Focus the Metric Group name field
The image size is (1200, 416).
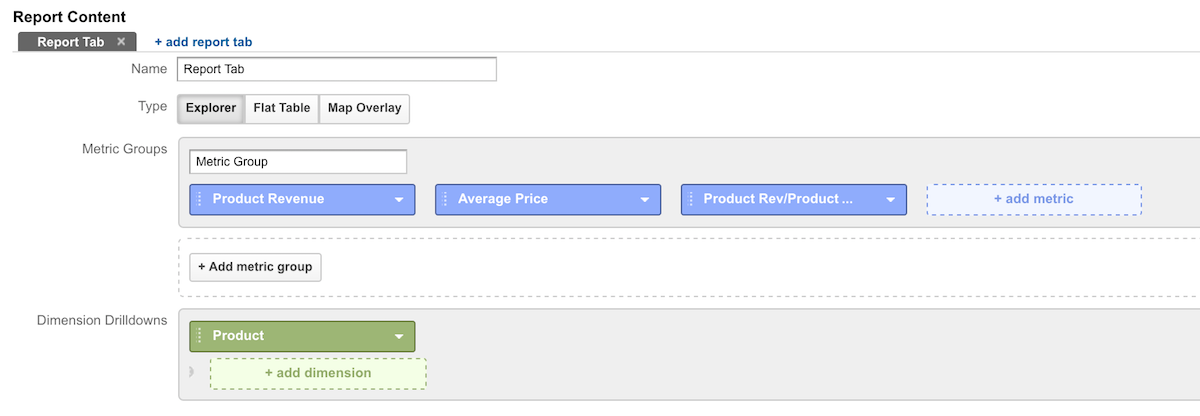point(298,161)
